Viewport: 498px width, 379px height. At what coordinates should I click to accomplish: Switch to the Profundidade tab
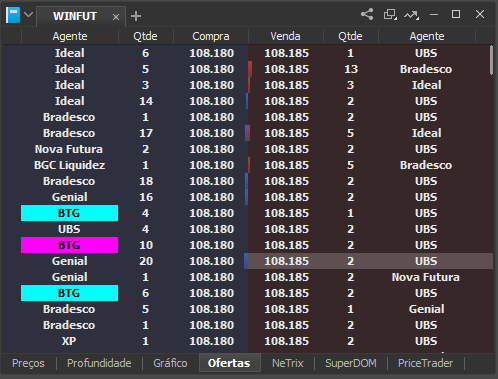coord(99,363)
